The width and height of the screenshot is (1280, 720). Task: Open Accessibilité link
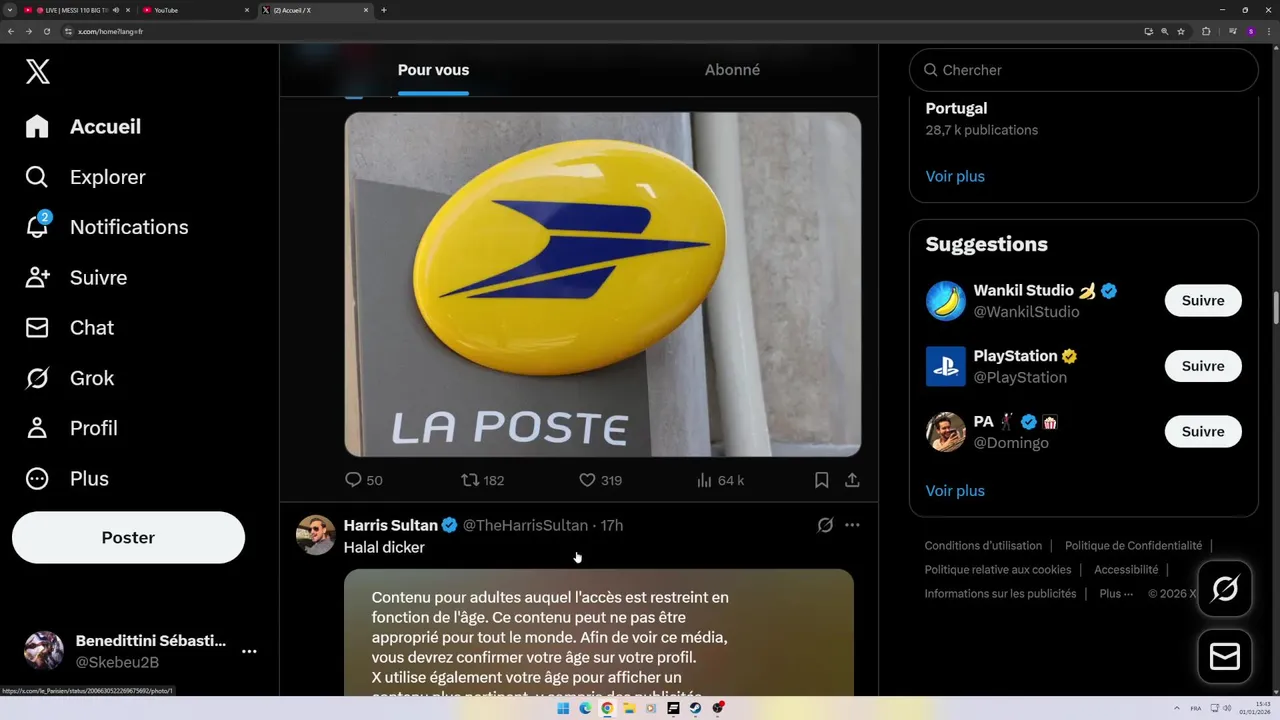click(1126, 570)
